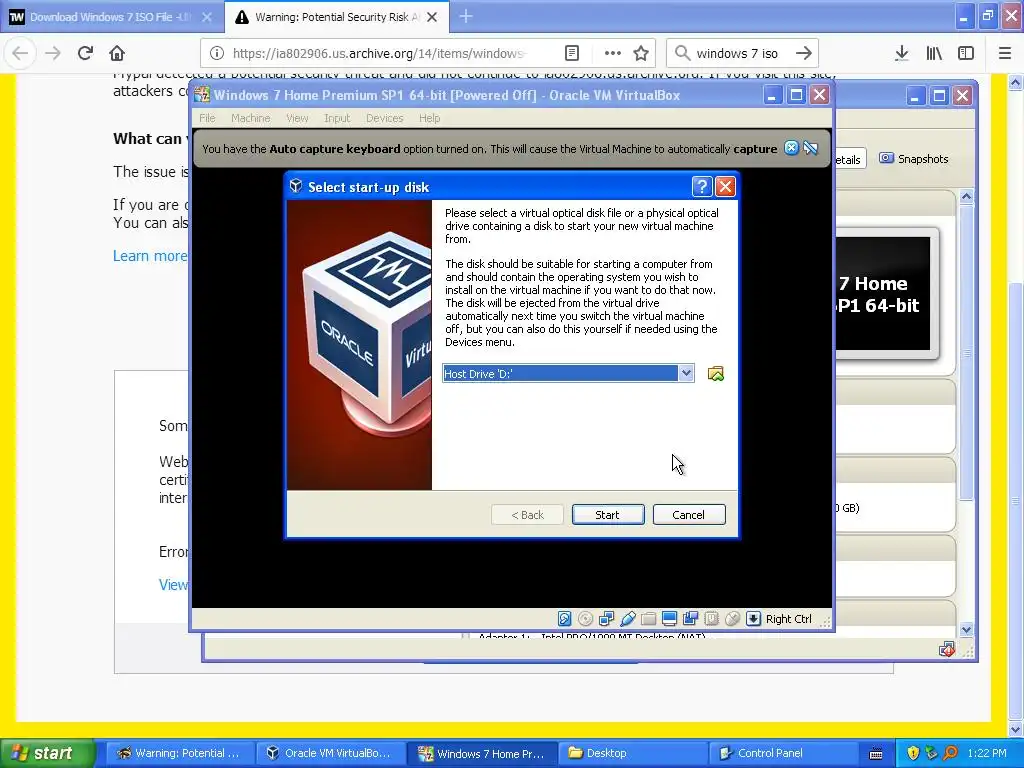Click the shared folders icon in VM status bar

pos(648,618)
